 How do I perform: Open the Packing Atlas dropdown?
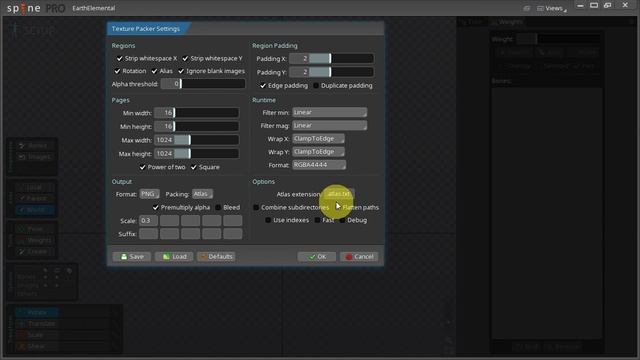tap(202, 194)
